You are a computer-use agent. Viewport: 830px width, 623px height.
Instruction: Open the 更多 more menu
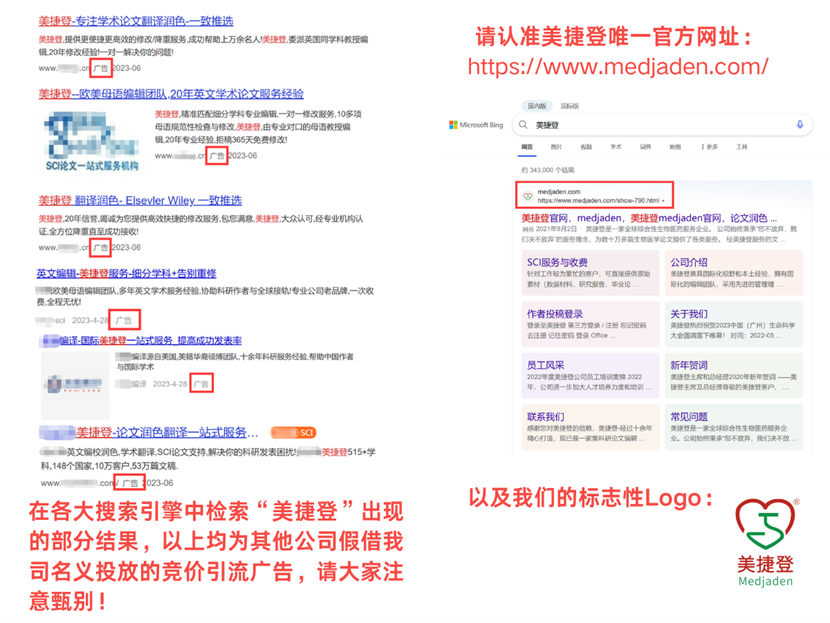point(709,147)
